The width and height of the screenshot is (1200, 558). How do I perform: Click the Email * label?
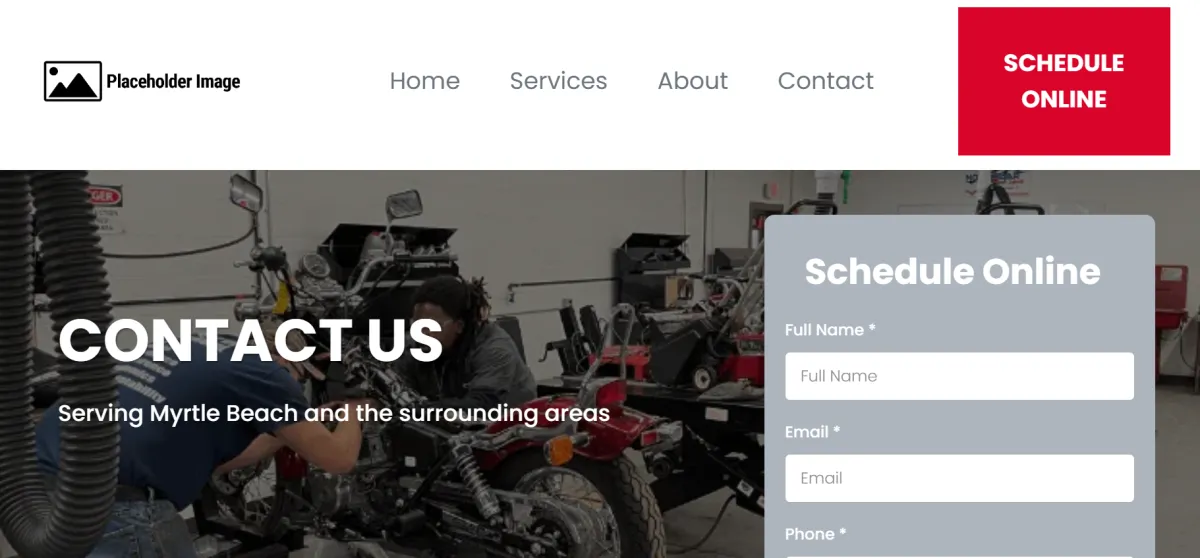tap(812, 432)
